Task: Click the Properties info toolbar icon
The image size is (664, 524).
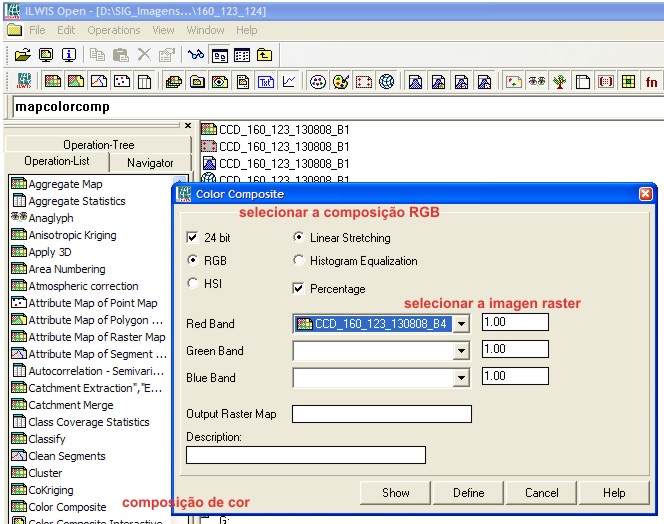Action: click(x=69, y=55)
